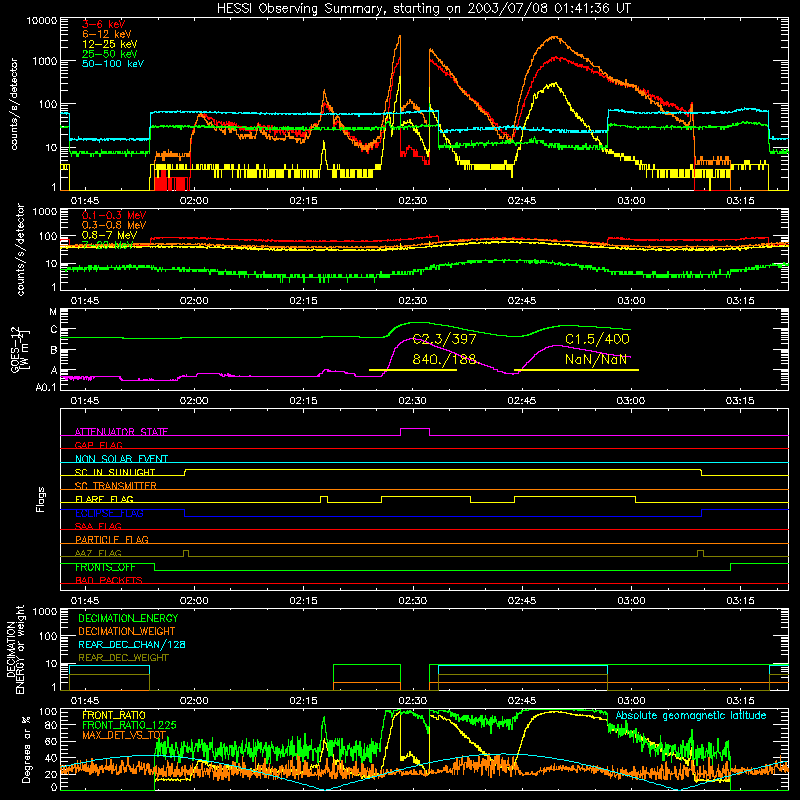Click the REAR_DEC_CHAN/128 legend label

[132, 644]
